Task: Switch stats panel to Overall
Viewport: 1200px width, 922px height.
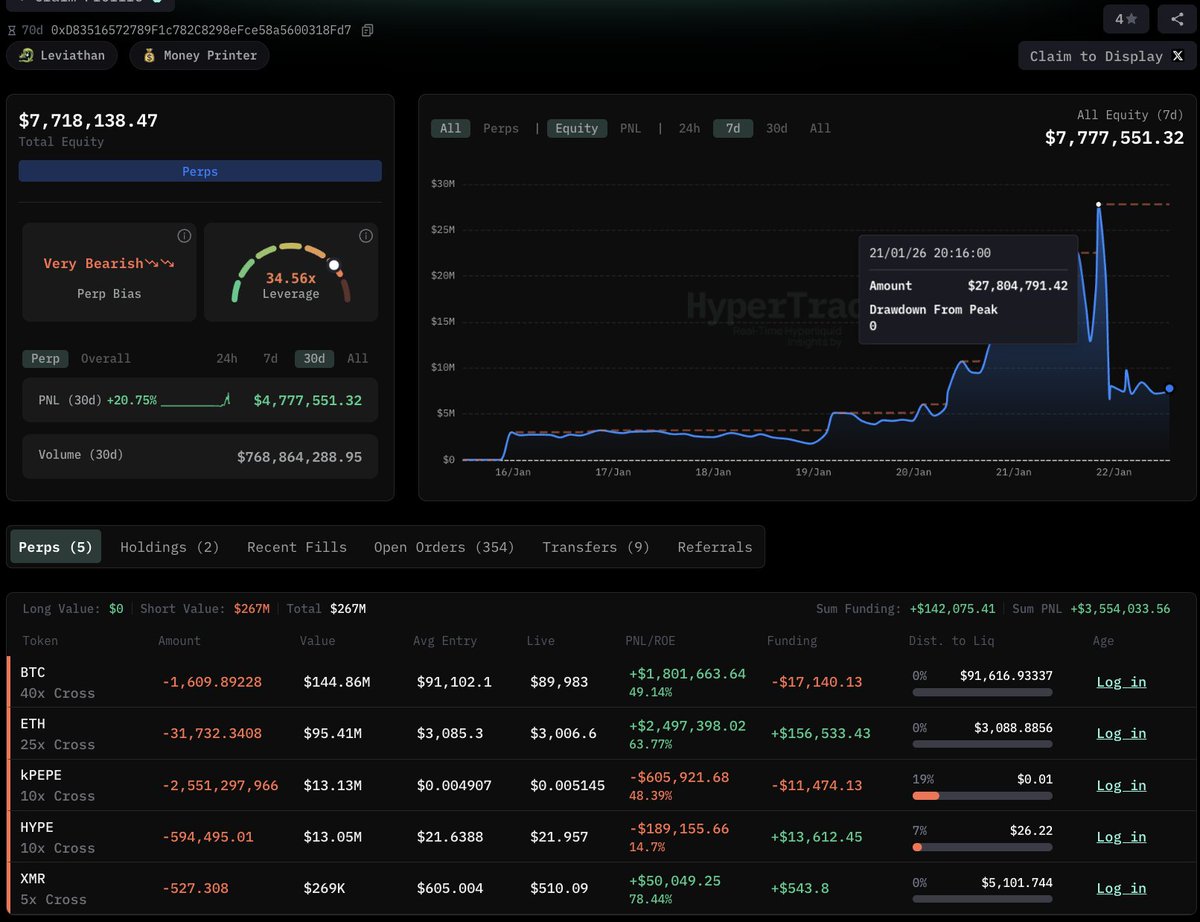Action: pyautogui.click(x=106, y=358)
